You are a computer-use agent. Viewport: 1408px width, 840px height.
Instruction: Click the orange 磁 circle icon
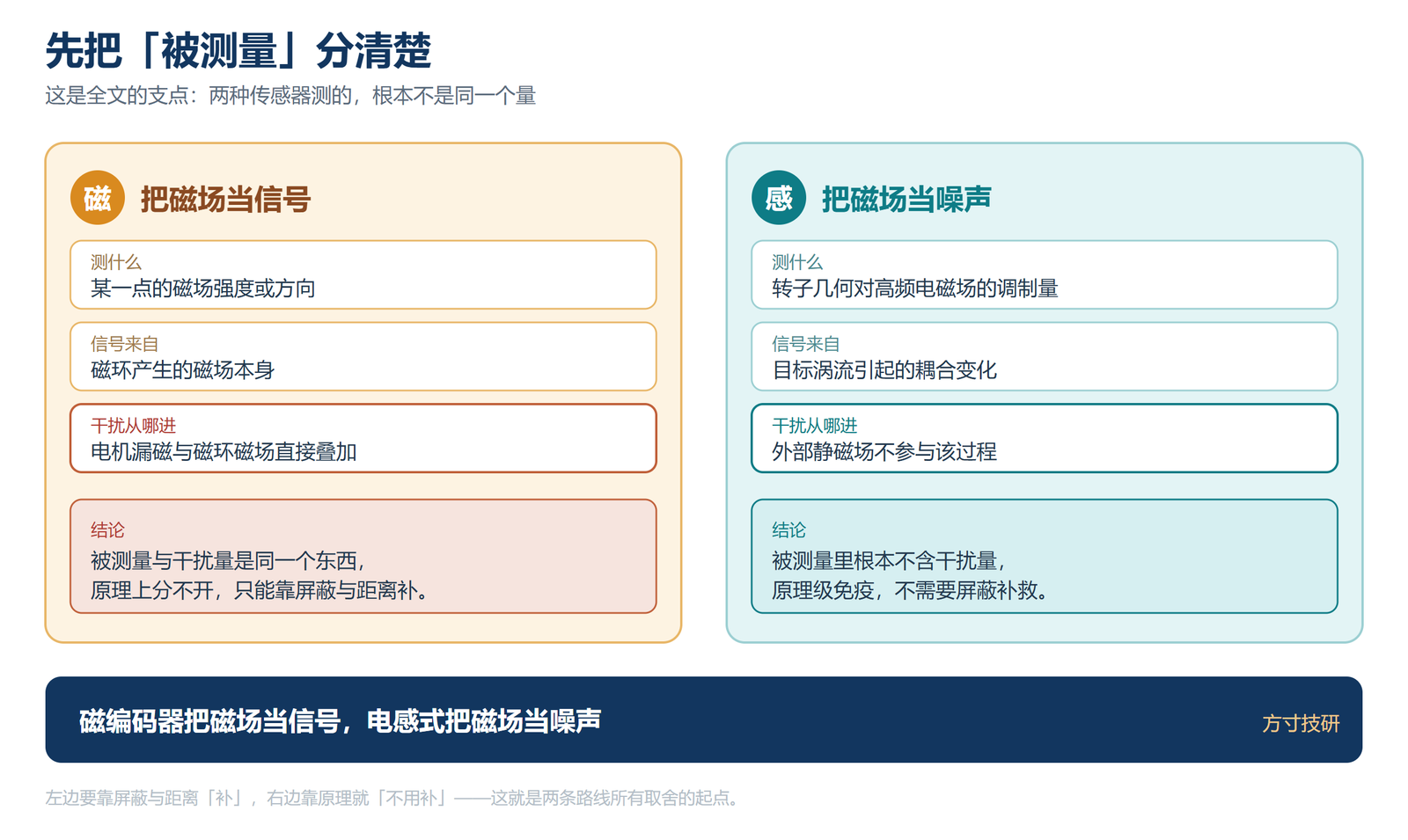click(98, 198)
